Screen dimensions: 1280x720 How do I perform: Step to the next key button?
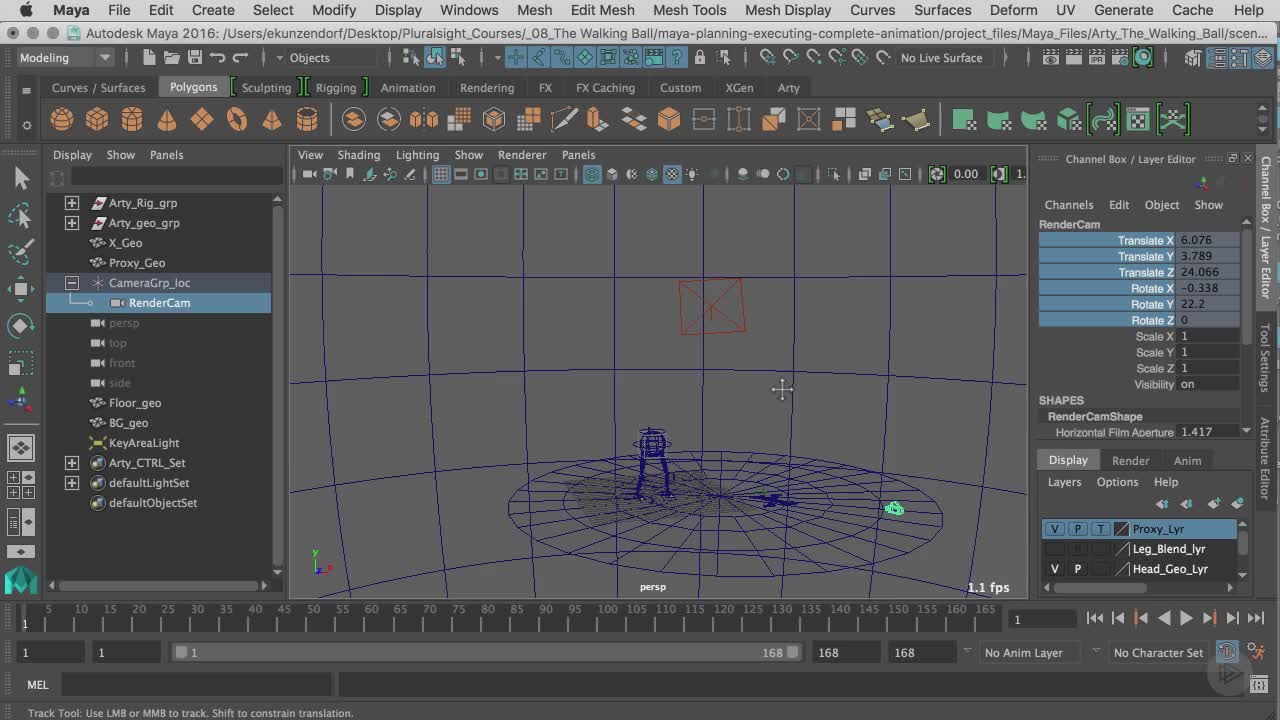pyautogui.click(x=1209, y=618)
